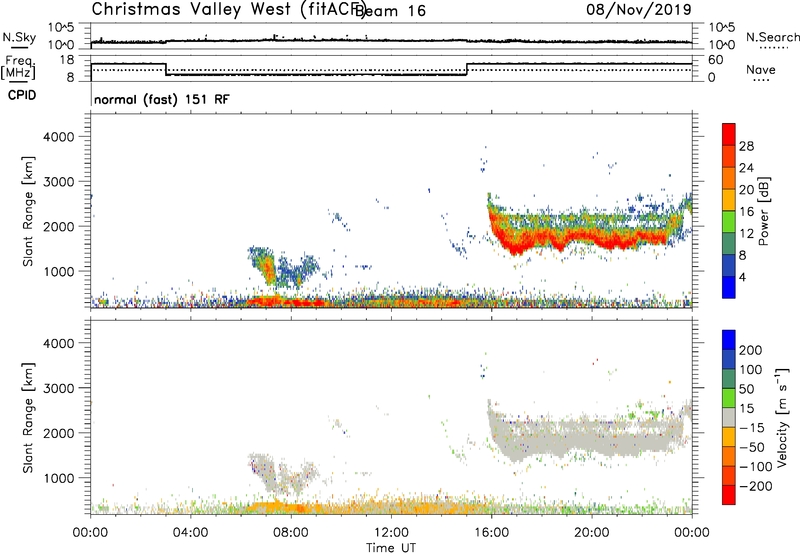Click the '12:00' time tick label
The height and width of the screenshot is (554, 800).
click(391, 533)
